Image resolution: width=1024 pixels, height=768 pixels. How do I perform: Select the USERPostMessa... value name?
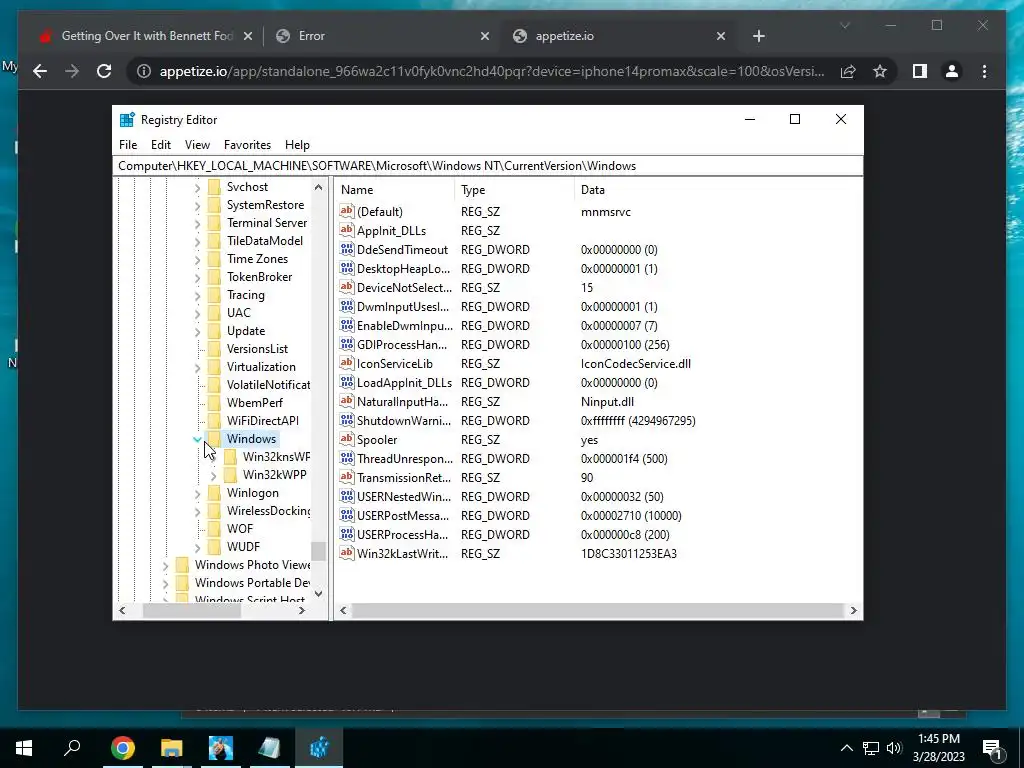coord(403,515)
